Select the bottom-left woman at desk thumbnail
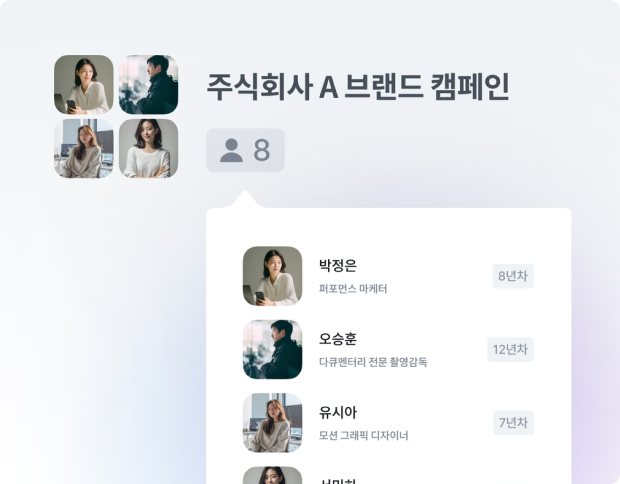This screenshot has height=484, width=620. (84, 148)
